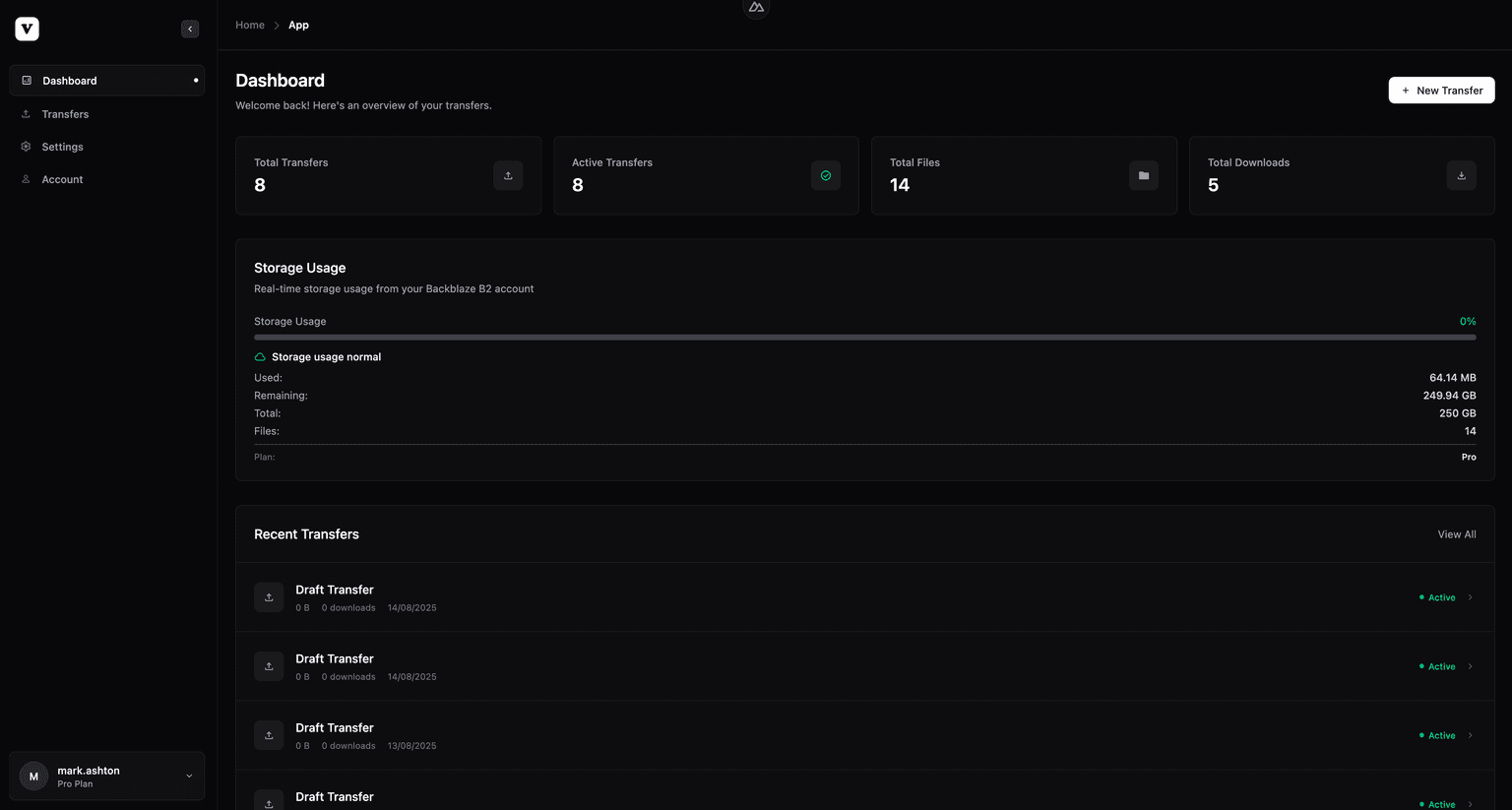1512x810 pixels.
Task: Click the green check icon on Active Transfers card
Action: 826,175
